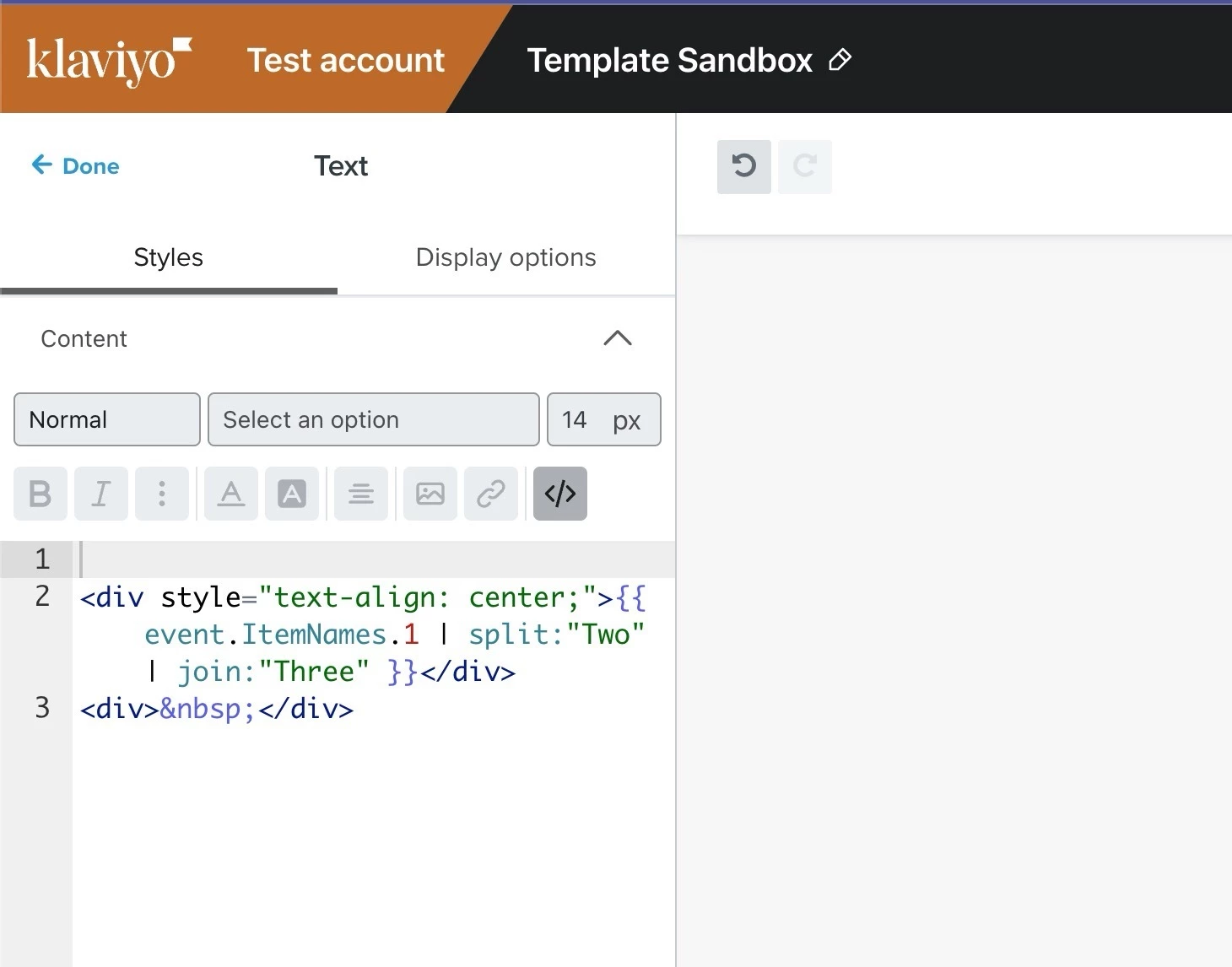Image resolution: width=1232 pixels, height=967 pixels.
Task: Click the Done back link
Action: coord(75,165)
